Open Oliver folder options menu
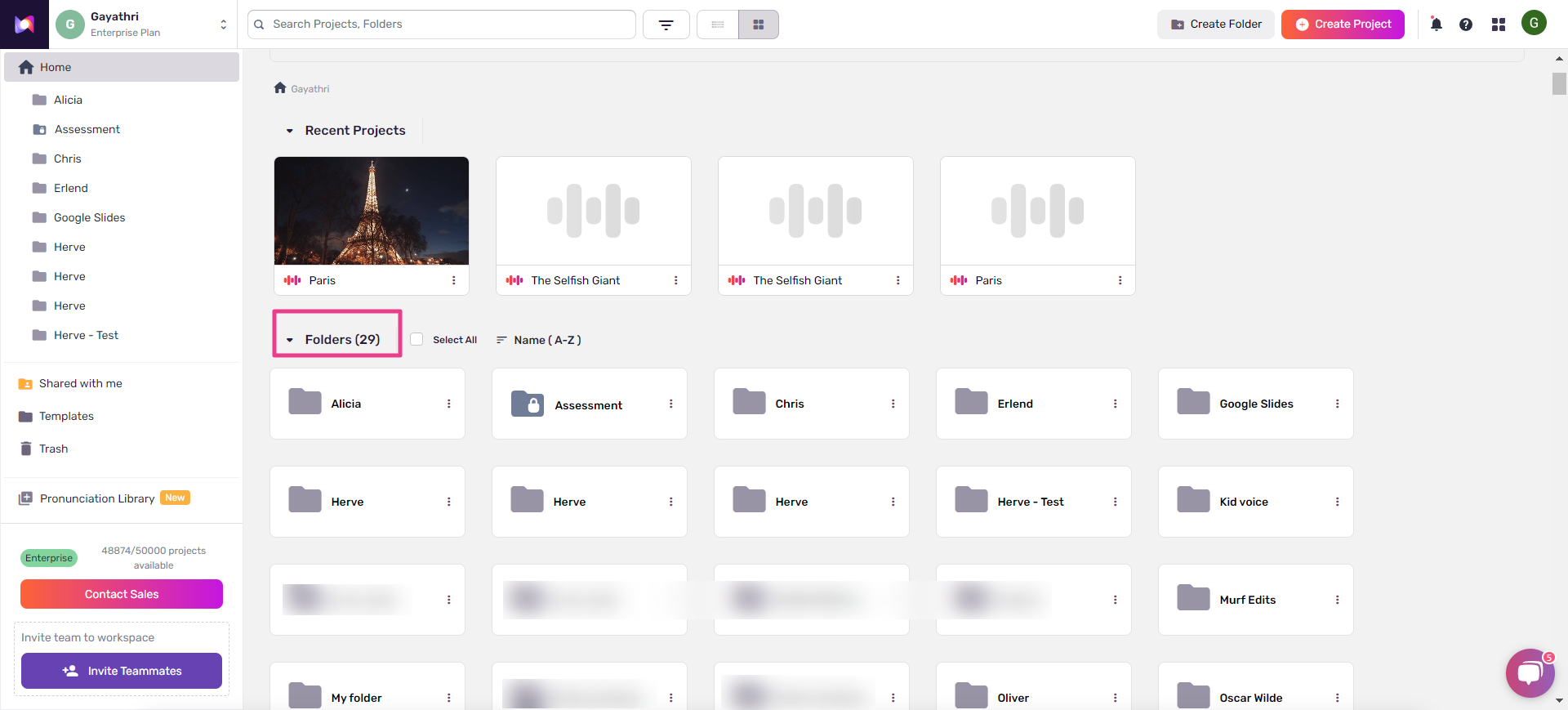 coord(1116,698)
